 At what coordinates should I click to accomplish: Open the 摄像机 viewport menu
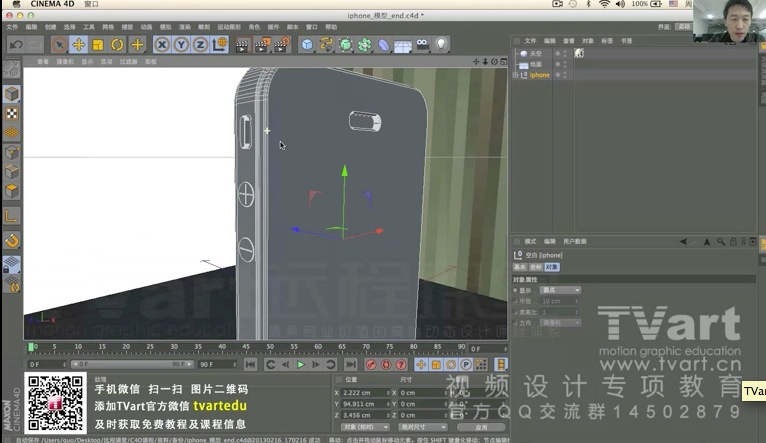[65, 62]
